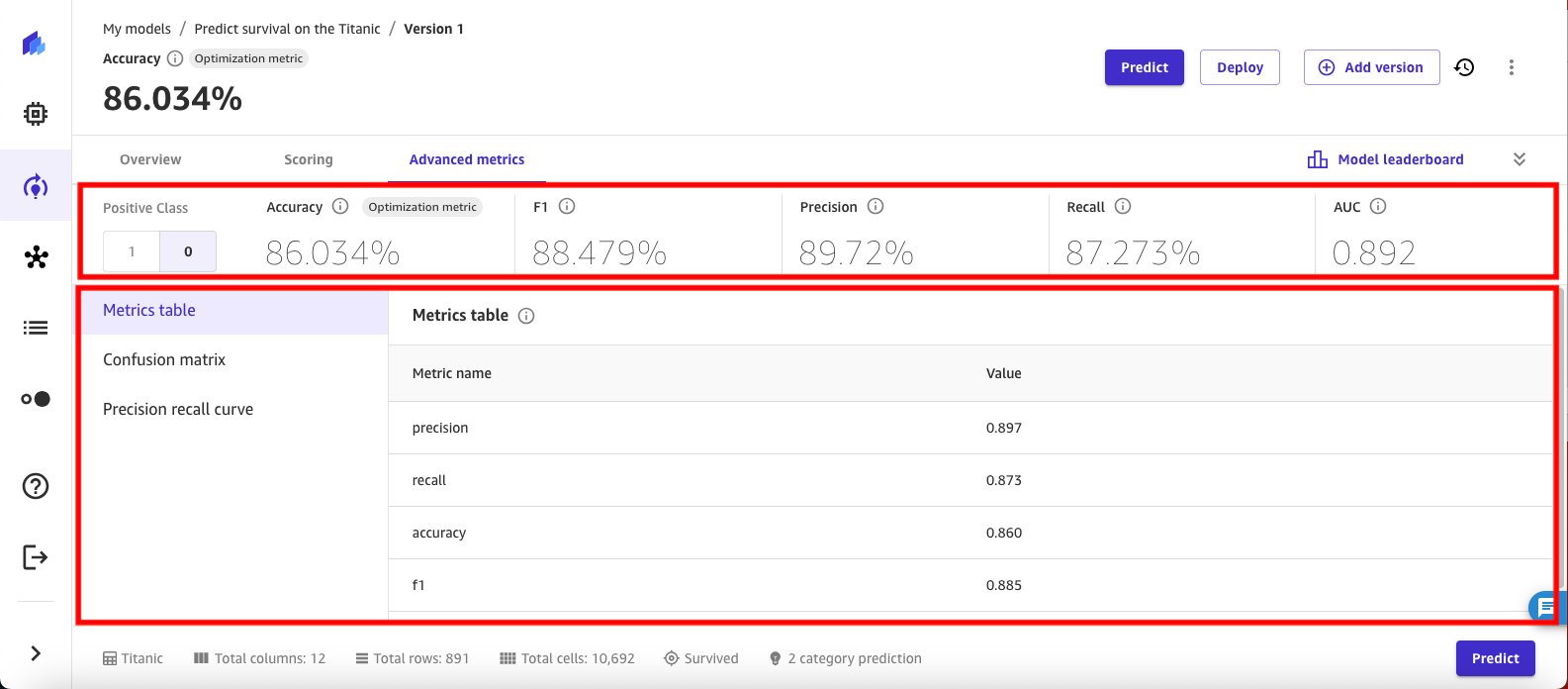Image resolution: width=1568 pixels, height=689 pixels.
Task: Open help from the question mark icon
Action: pos(36,486)
